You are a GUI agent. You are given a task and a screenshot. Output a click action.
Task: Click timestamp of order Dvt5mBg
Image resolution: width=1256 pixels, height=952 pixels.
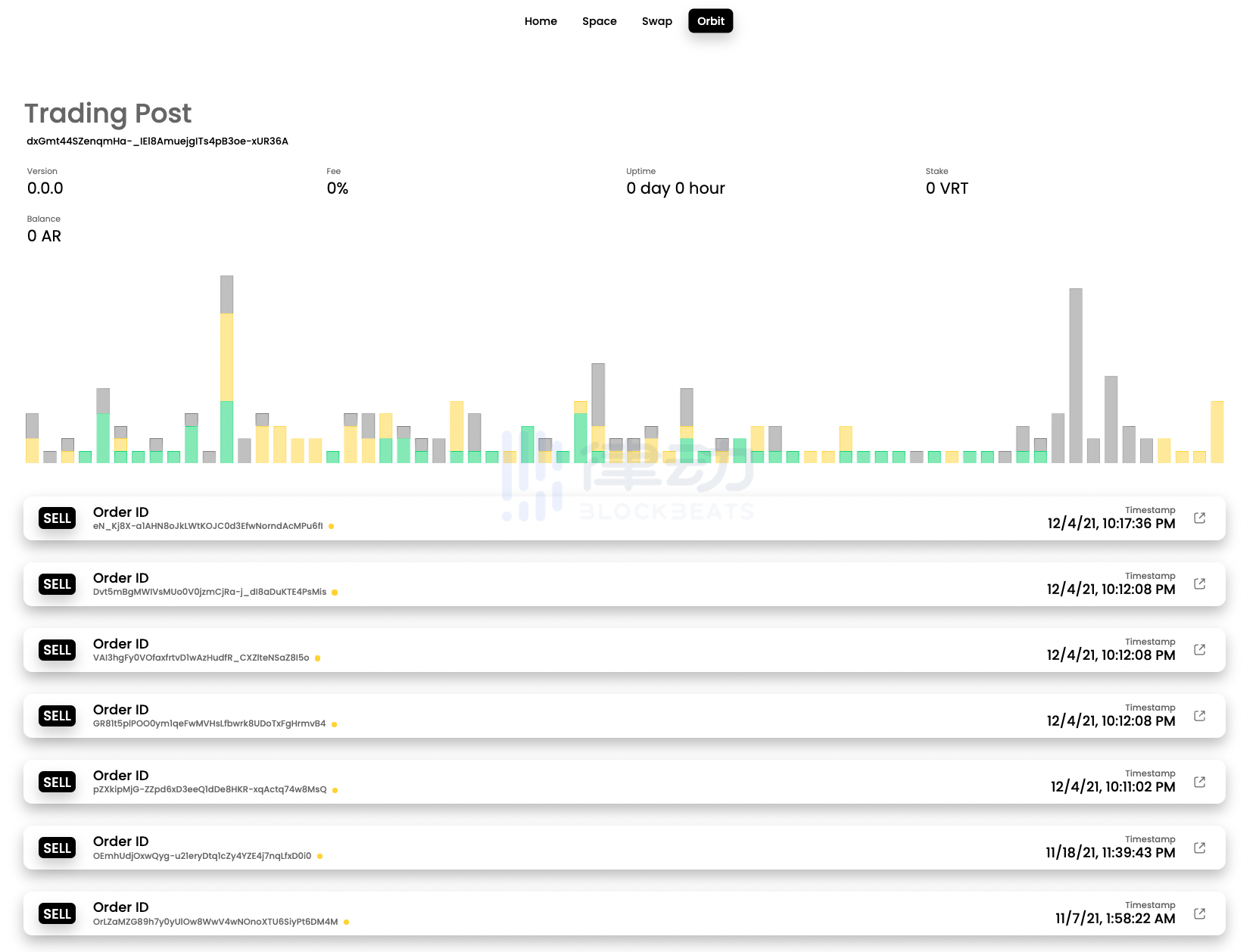tap(1111, 590)
